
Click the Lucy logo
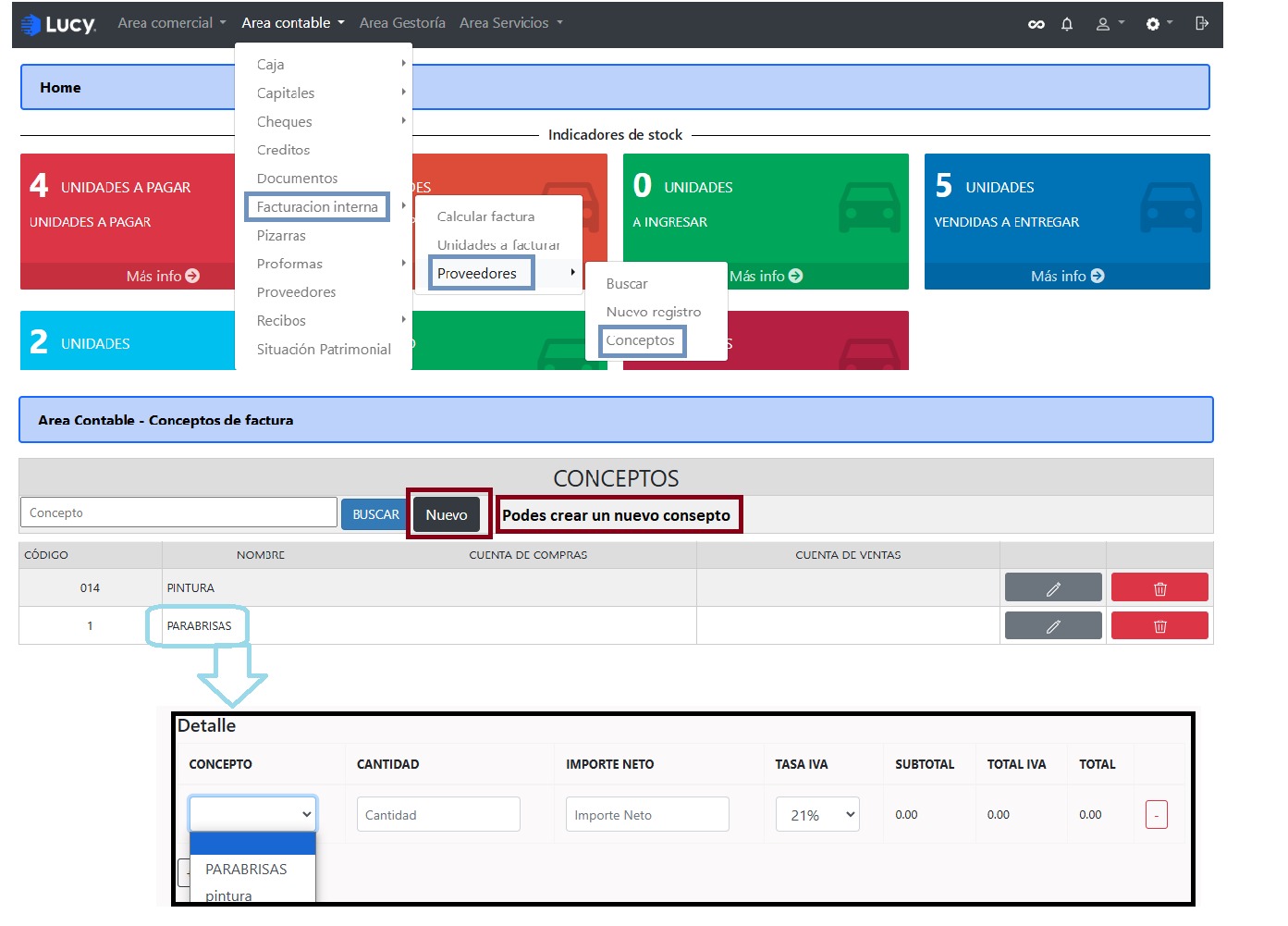click(x=58, y=24)
